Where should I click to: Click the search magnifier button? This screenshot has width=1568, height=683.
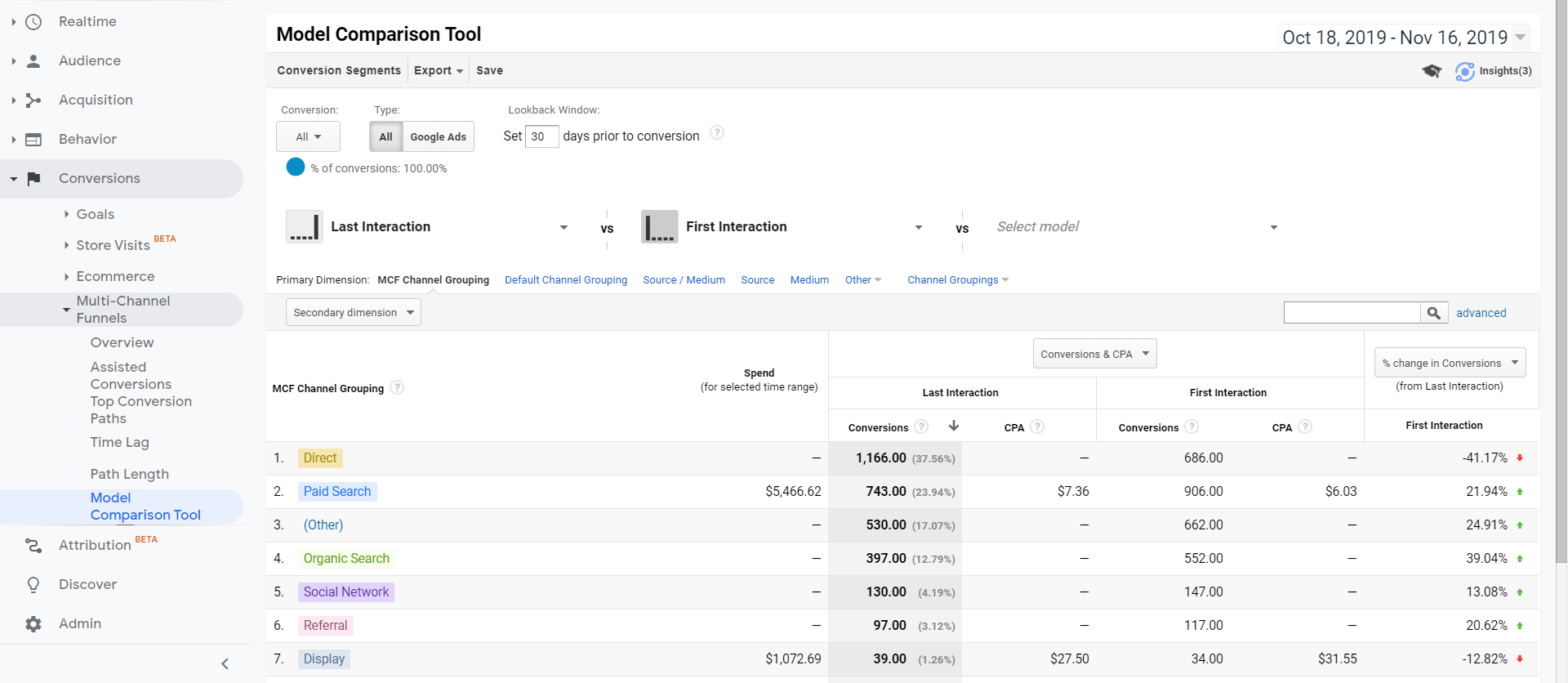1433,313
